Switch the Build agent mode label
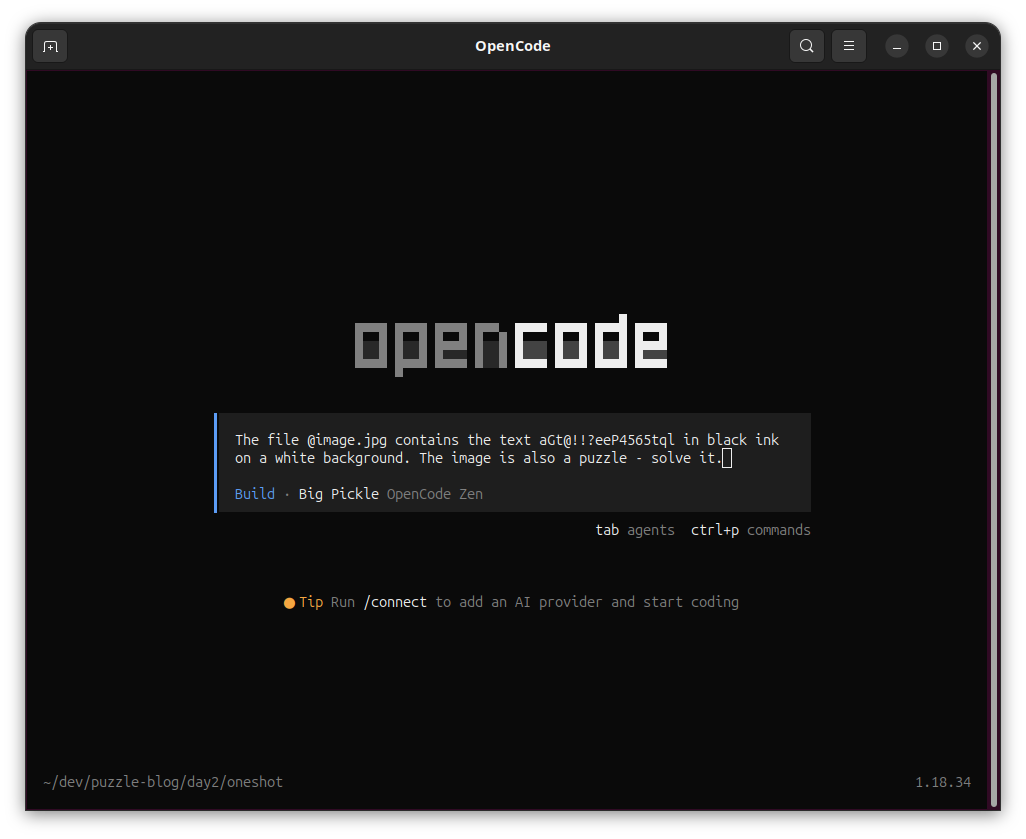Viewport: 1026px width, 839px height. 255,494
